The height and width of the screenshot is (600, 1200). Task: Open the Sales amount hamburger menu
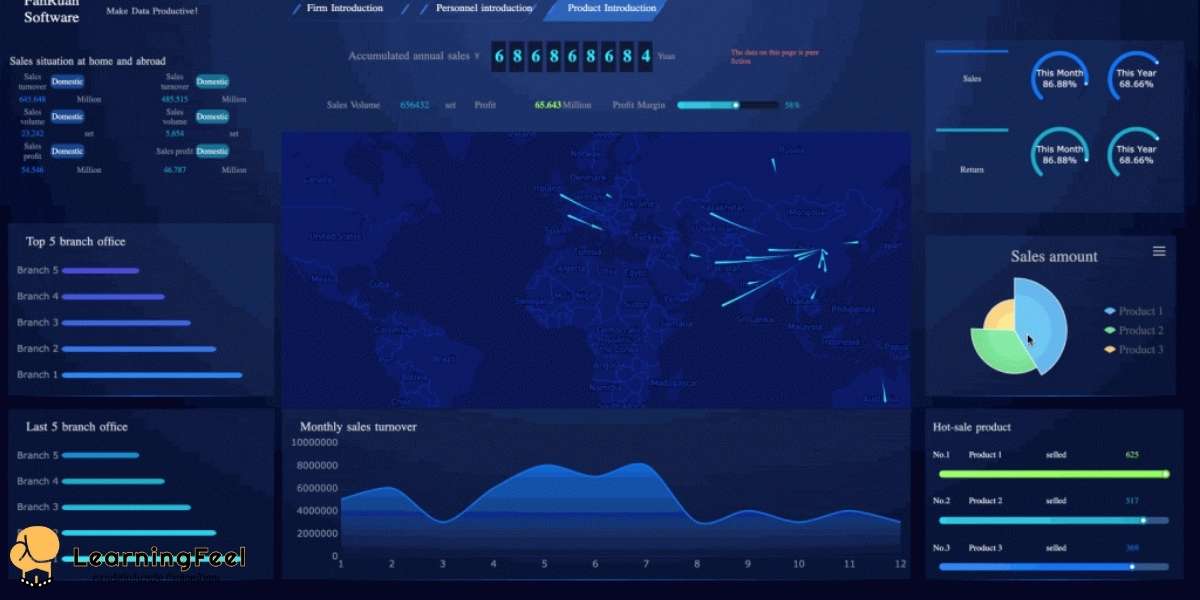[x=1160, y=251]
